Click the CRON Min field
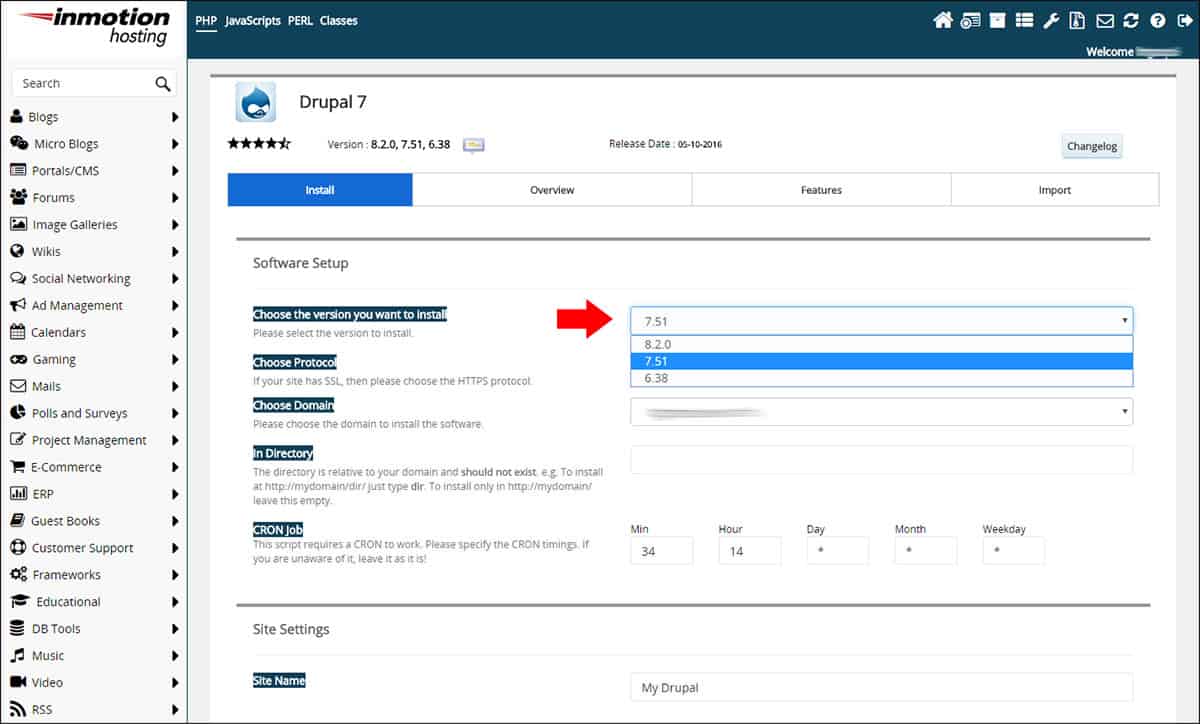Viewport: 1200px width, 724px height. (661, 551)
